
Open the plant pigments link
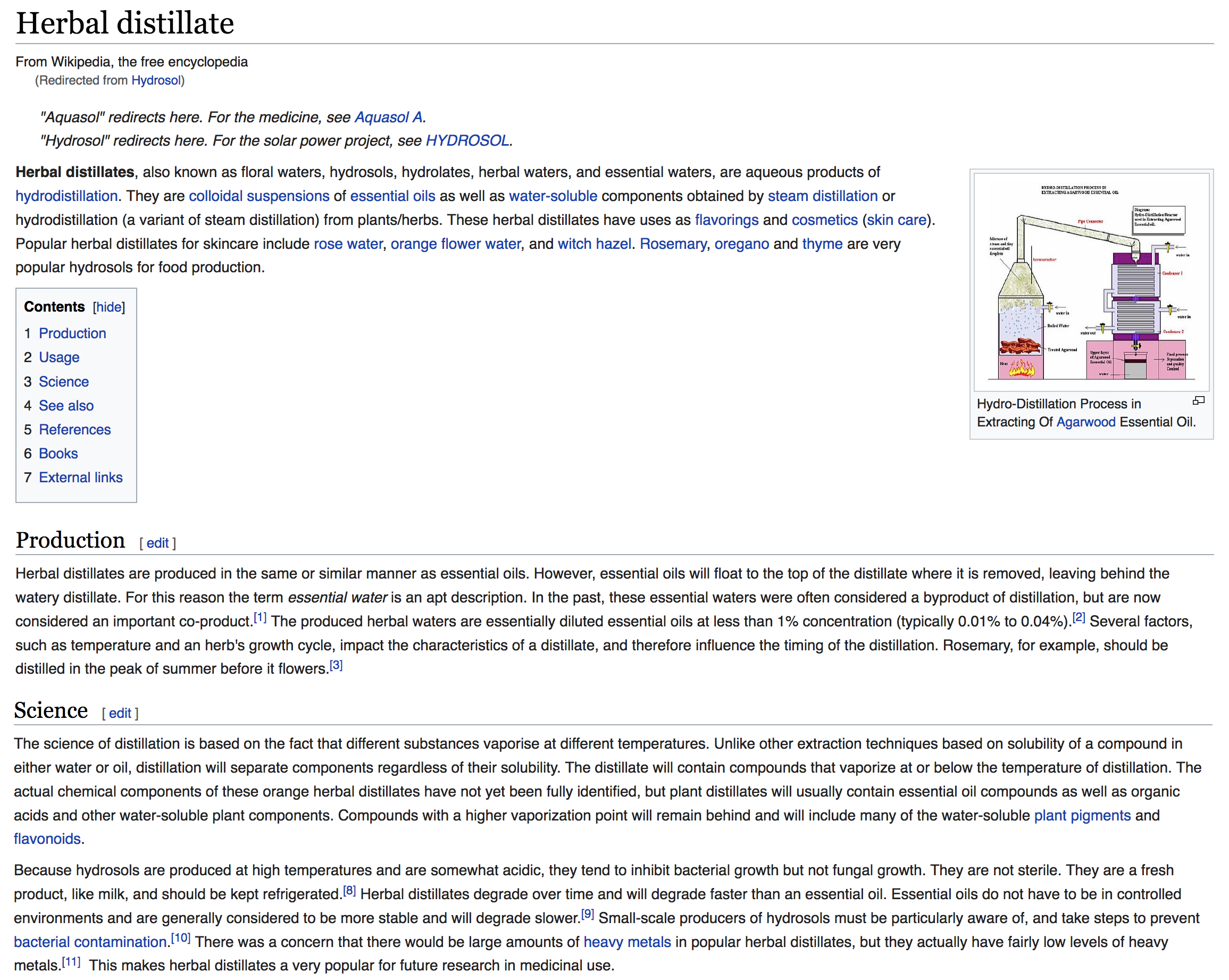[1082, 815]
